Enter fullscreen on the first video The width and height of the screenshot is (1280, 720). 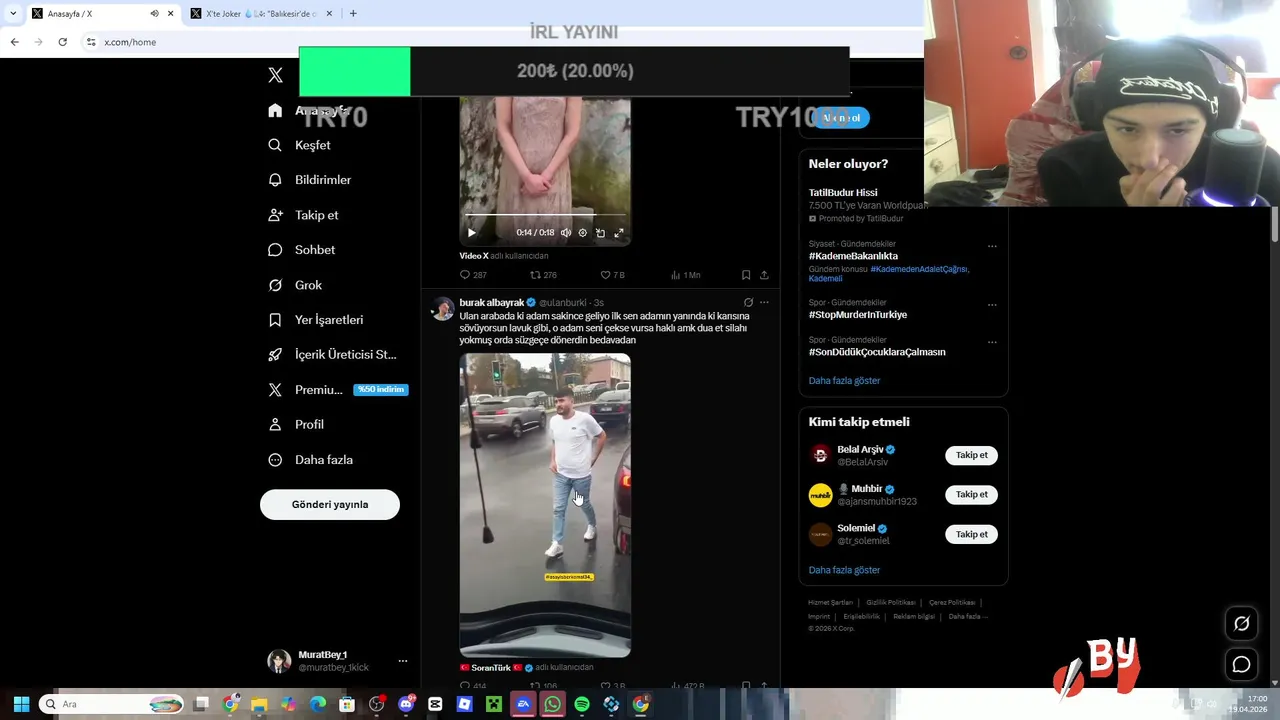[x=619, y=233]
